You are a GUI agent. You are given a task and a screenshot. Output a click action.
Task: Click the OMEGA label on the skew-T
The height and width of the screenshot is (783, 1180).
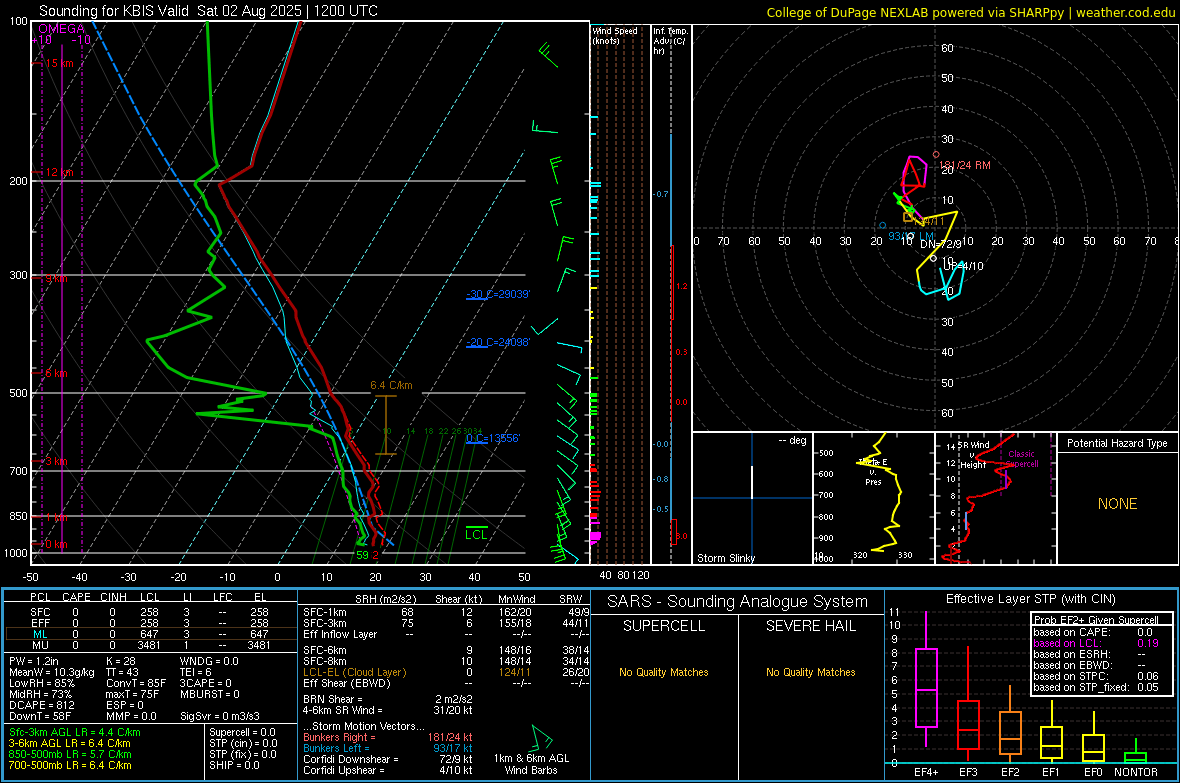coord(62,29)
